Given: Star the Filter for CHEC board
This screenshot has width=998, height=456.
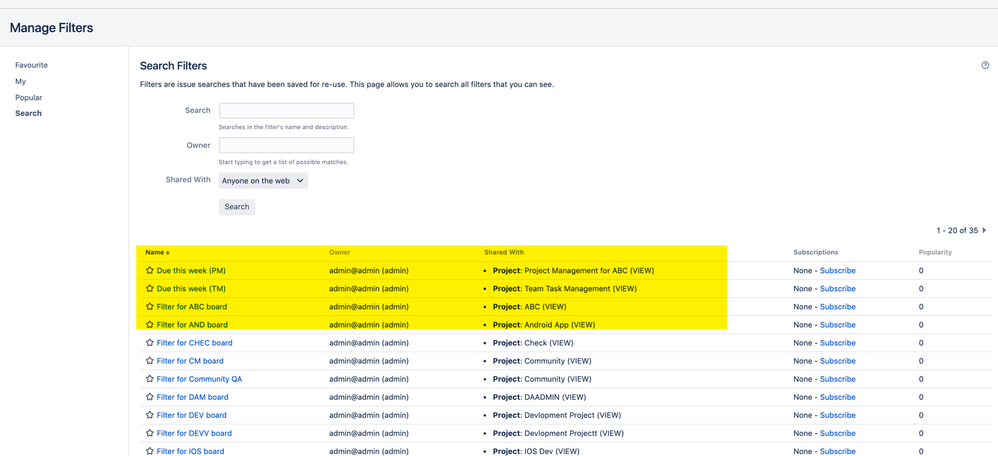Looking at the screenshot, I should (150, 343).
